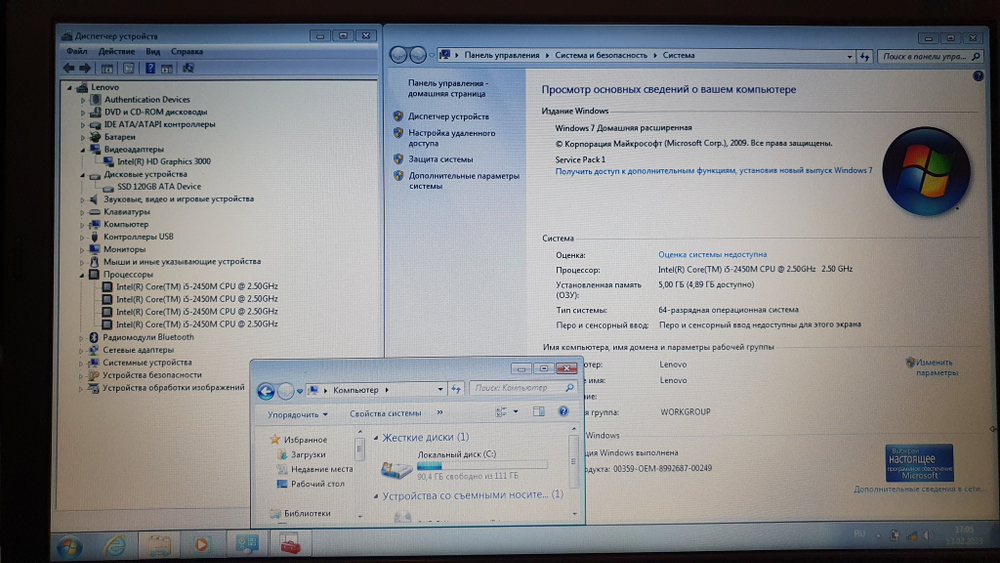Viewport: 1000px width, 563px height.
Task: Click scan for hardware changes toolbar icon
Action: (x=188, y=68)
